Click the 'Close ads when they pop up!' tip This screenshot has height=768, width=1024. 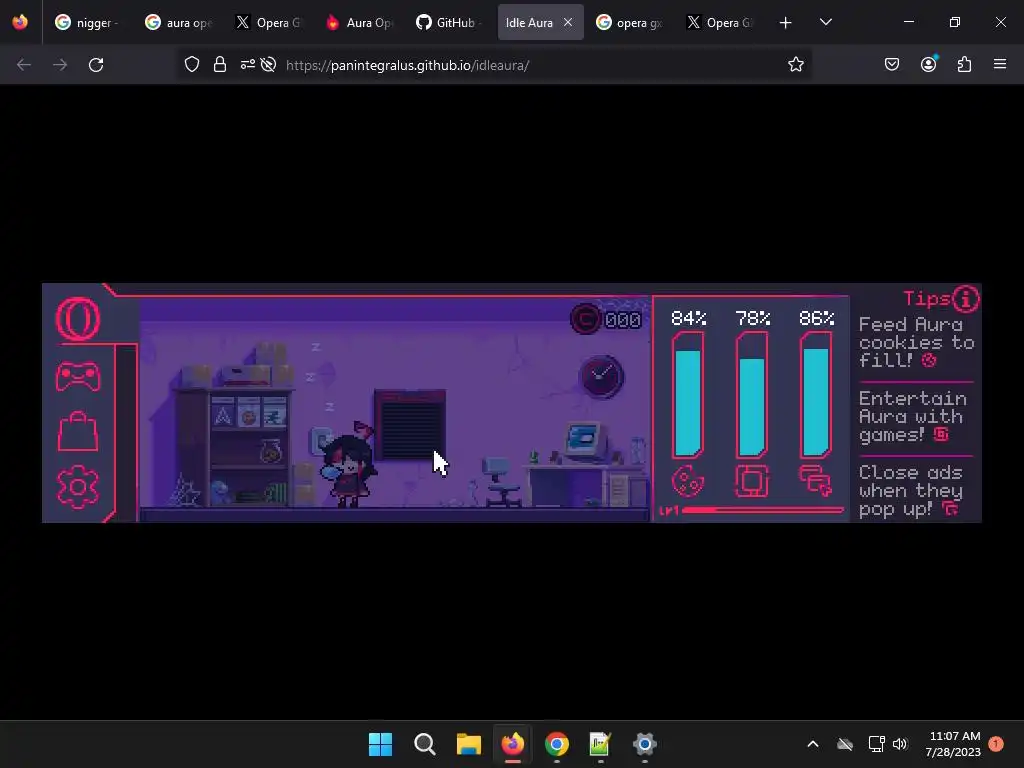pos(911,490)
